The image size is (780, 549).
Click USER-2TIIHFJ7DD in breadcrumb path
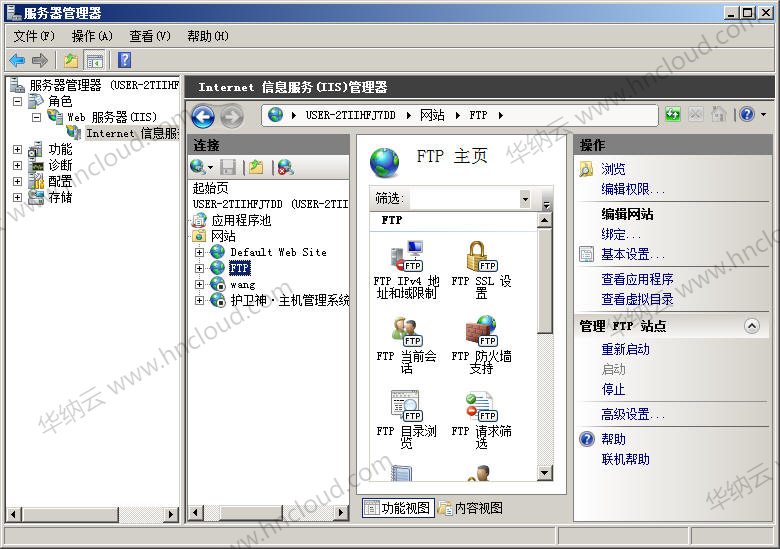(351, 115)
